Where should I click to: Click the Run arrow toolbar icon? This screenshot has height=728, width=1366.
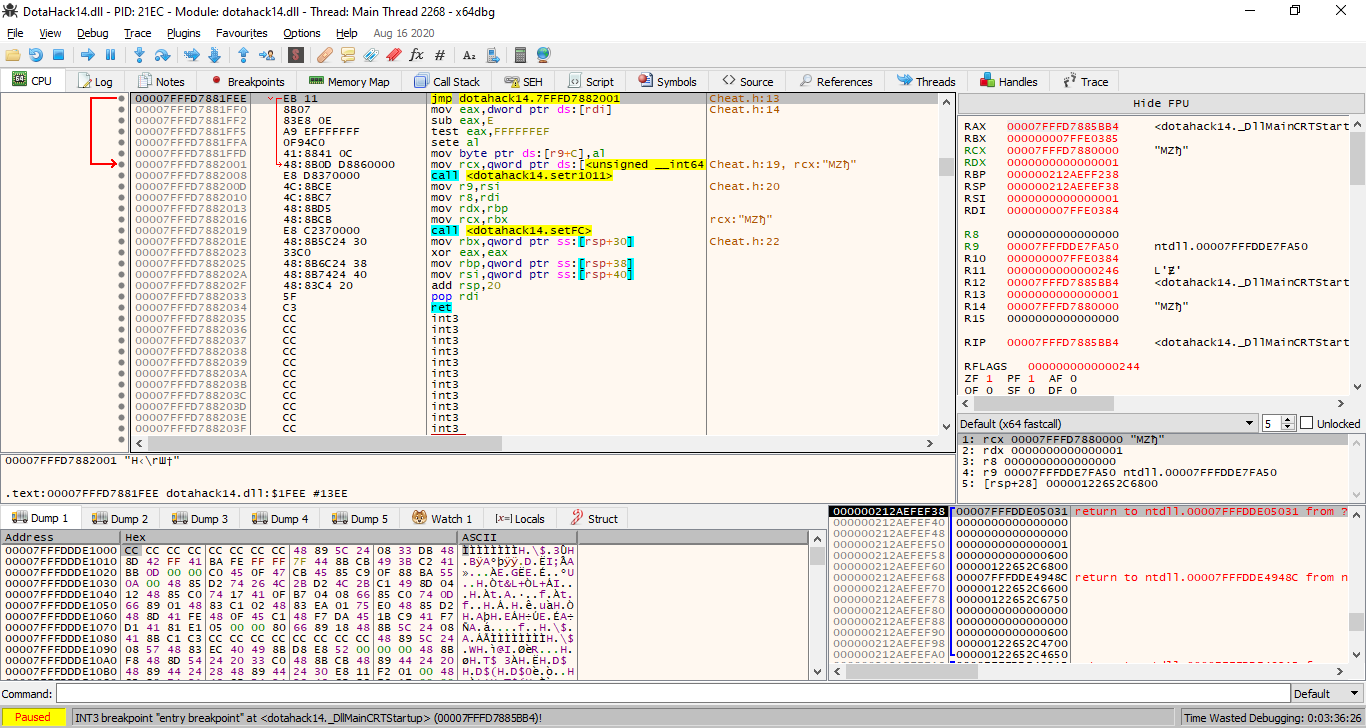(87, 55)
